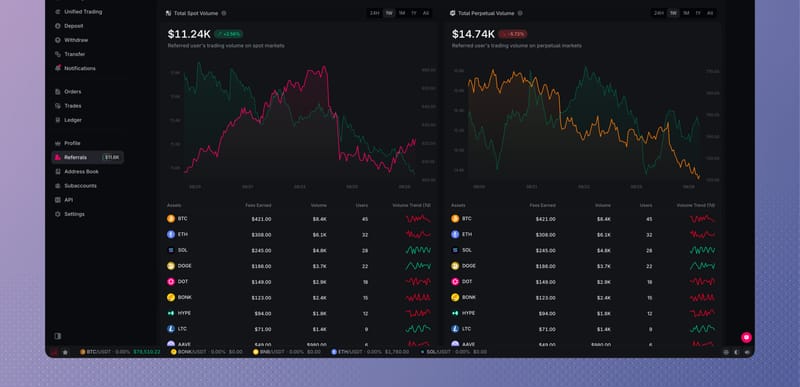Click the DOGE coin icon in spot table
The width and height of the screenshot is (800, 387).
tap(171, 266)
